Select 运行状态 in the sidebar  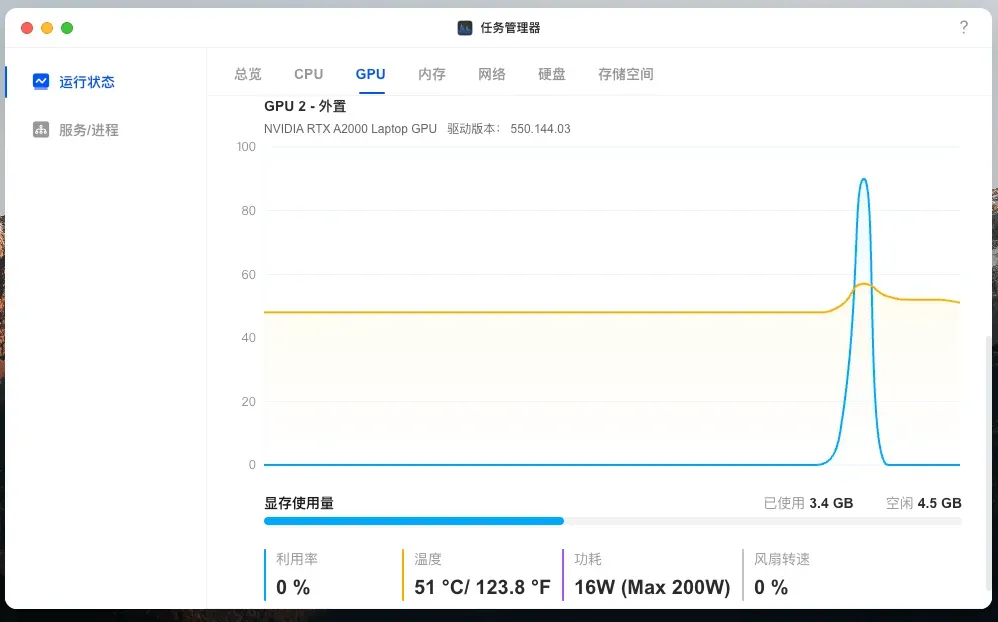(x=87, y=82)
